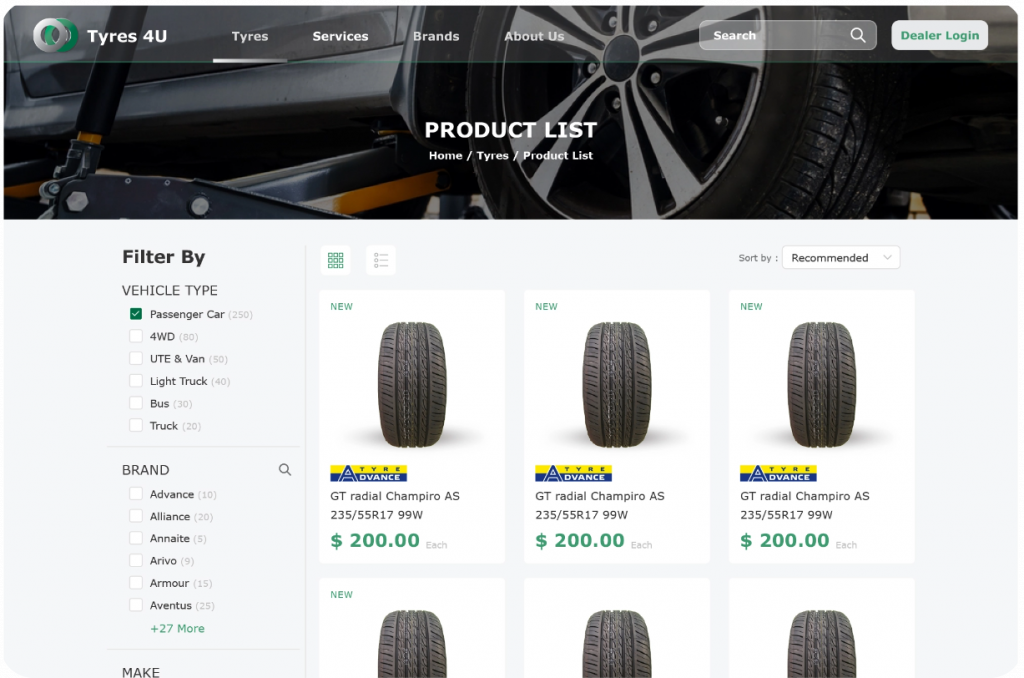Tick the Advance brand checkbox
This screenshot has height=678, width=1024.
coord(136,494)
